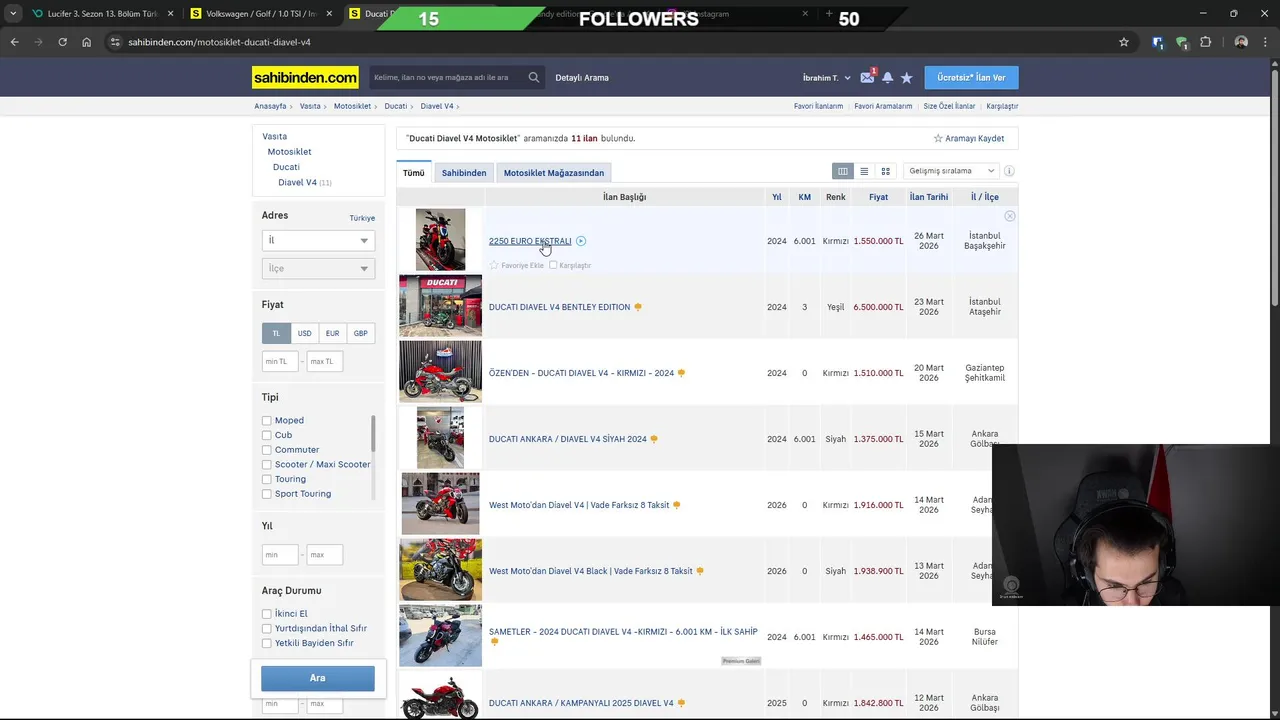The image size is (1280, 720).
Task: Tick the Yetkili Bayiden Sıfır checkbox
Action: [x=266, y=643]
